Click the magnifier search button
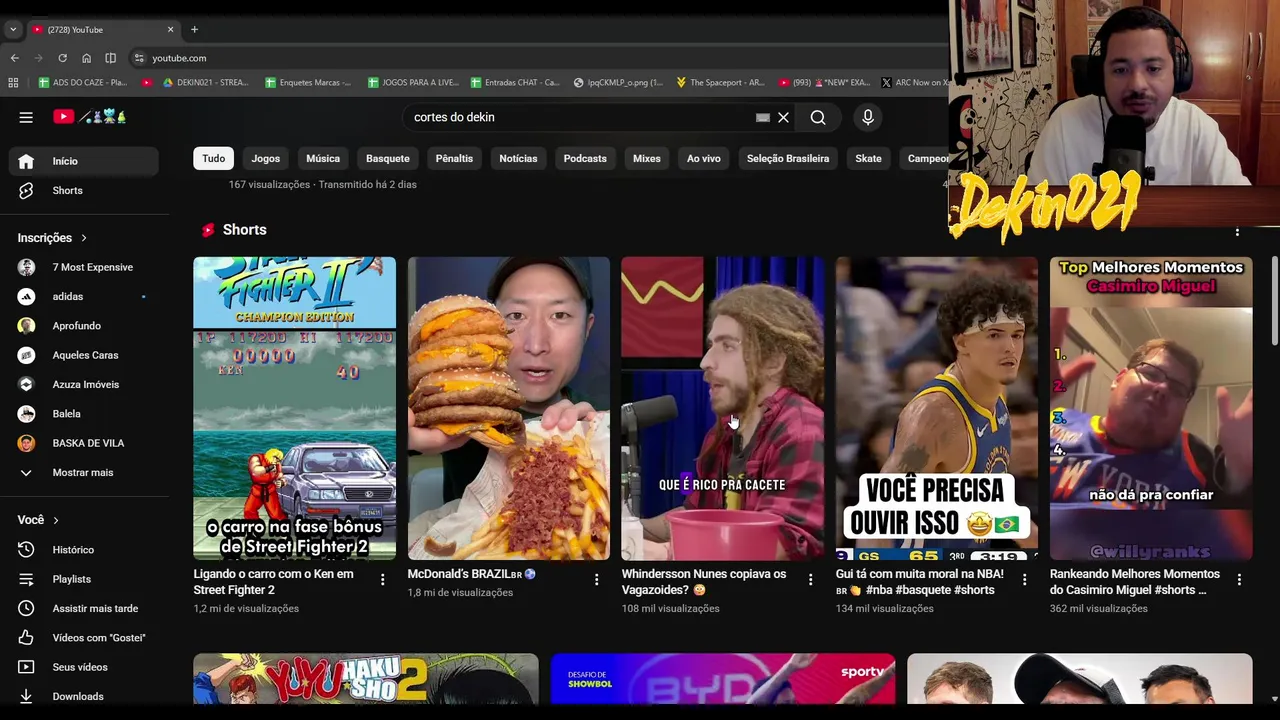This screenshot has height=720, width=1280. pyautogui.click(x=818, y=117)
